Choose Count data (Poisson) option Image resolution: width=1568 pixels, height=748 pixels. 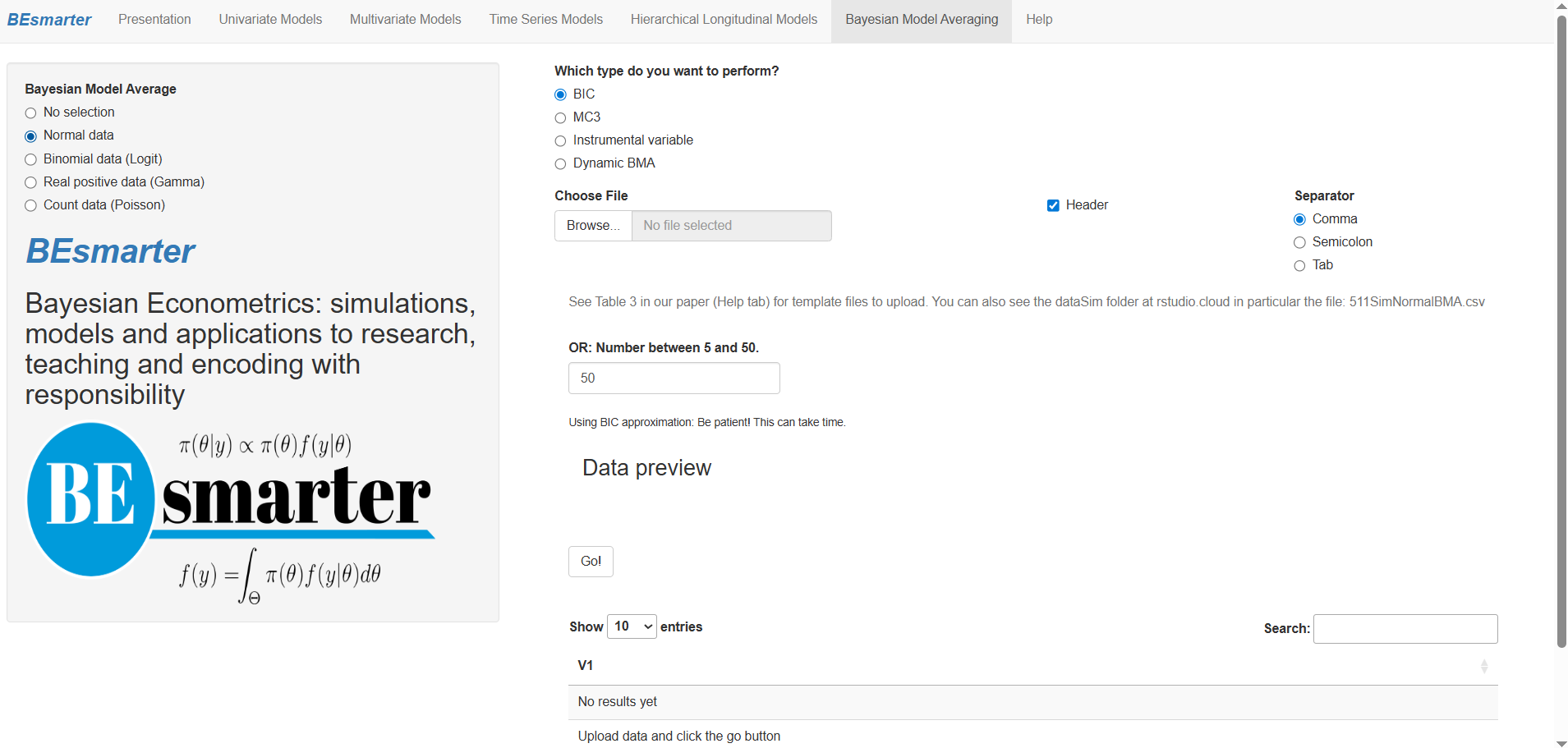click(31, 205)
